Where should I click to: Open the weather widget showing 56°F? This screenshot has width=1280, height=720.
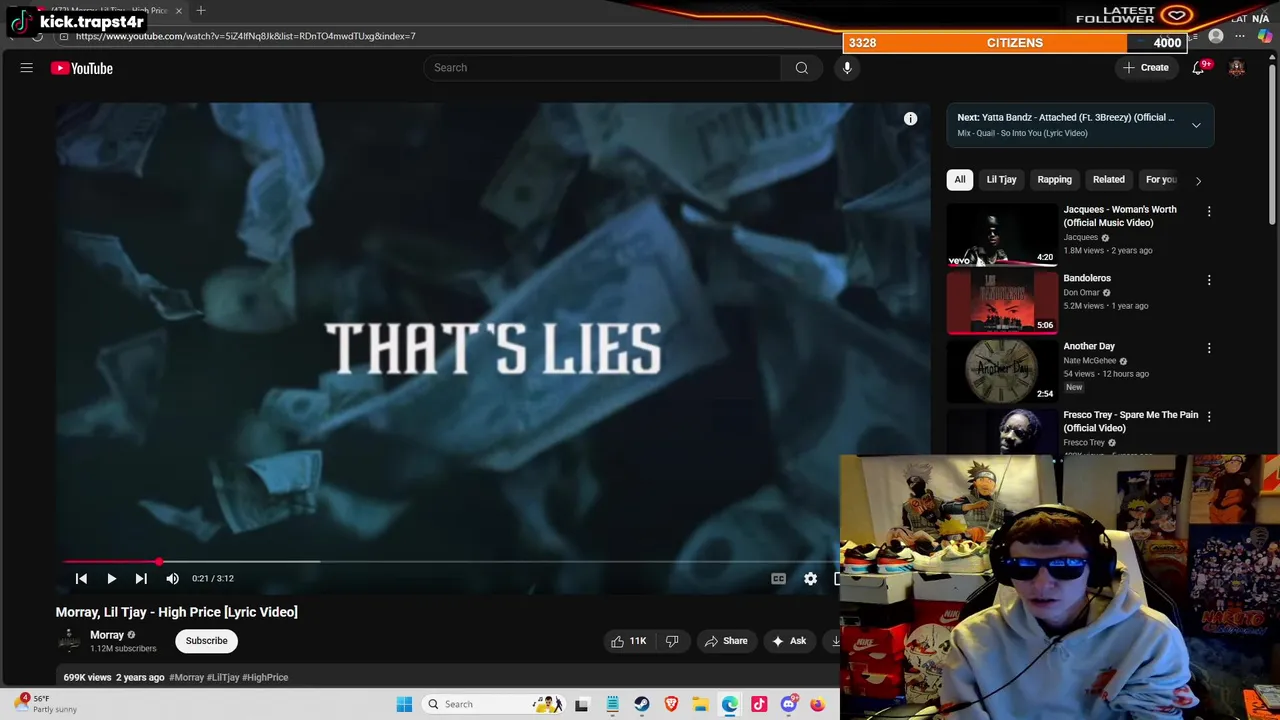(x=47, y=704)
